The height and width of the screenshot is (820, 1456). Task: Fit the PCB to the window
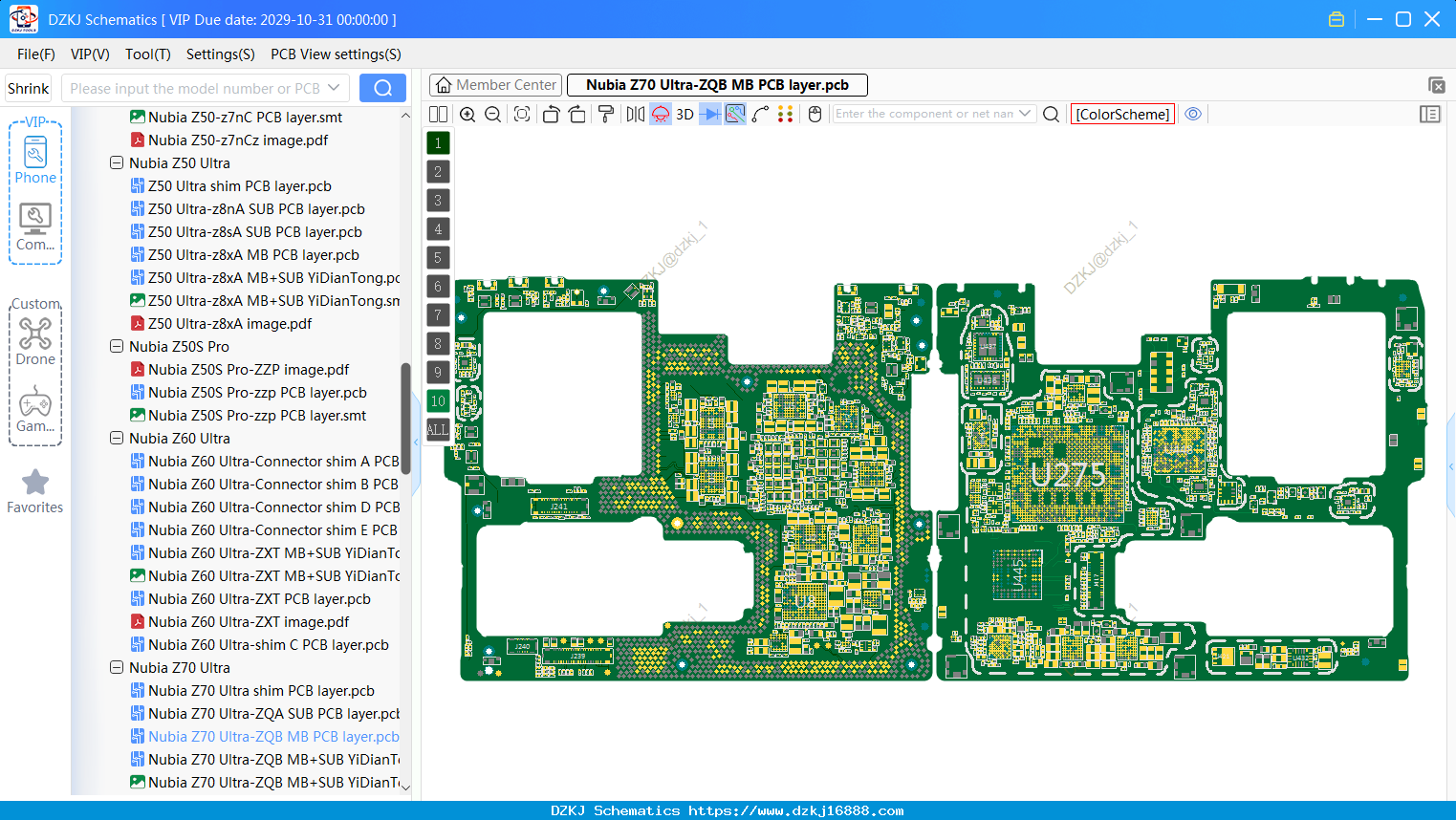pyautogui.click(x=522, y=114)
